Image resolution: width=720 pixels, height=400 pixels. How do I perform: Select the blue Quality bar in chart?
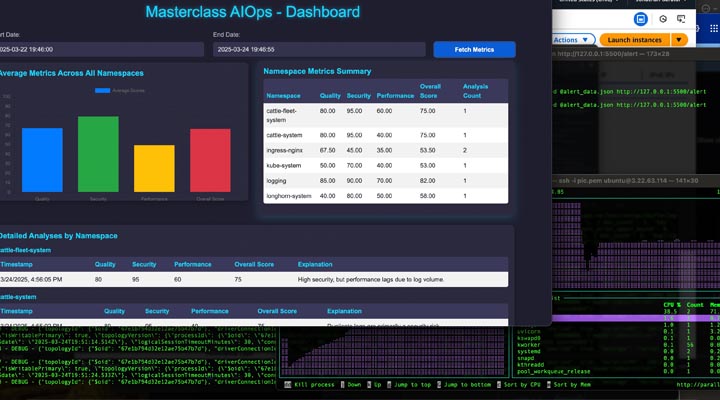pos(42,160)
